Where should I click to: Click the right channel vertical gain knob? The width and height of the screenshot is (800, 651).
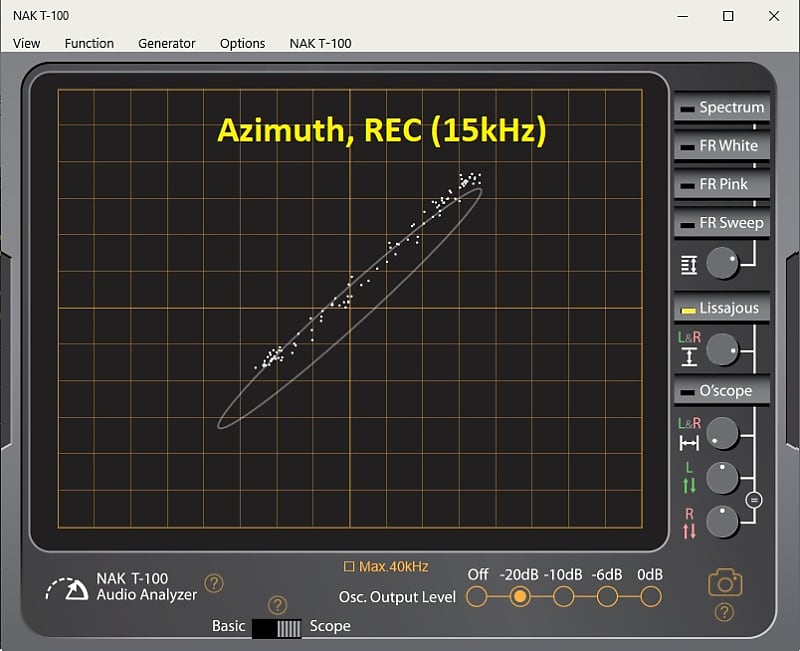(x=722, y=521)
